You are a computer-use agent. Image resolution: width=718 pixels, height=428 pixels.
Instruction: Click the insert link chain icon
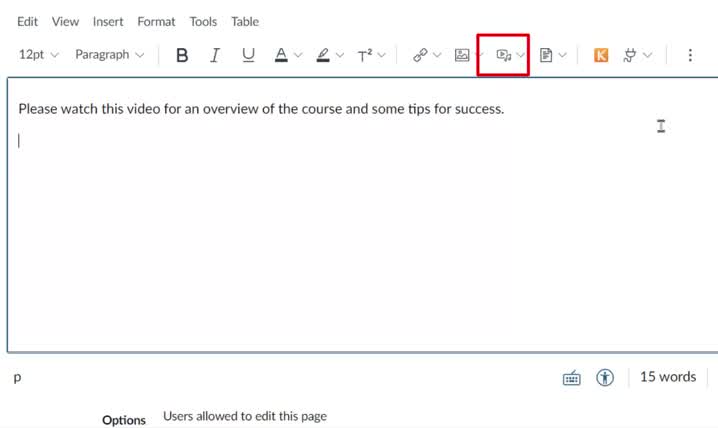[420, 55]
